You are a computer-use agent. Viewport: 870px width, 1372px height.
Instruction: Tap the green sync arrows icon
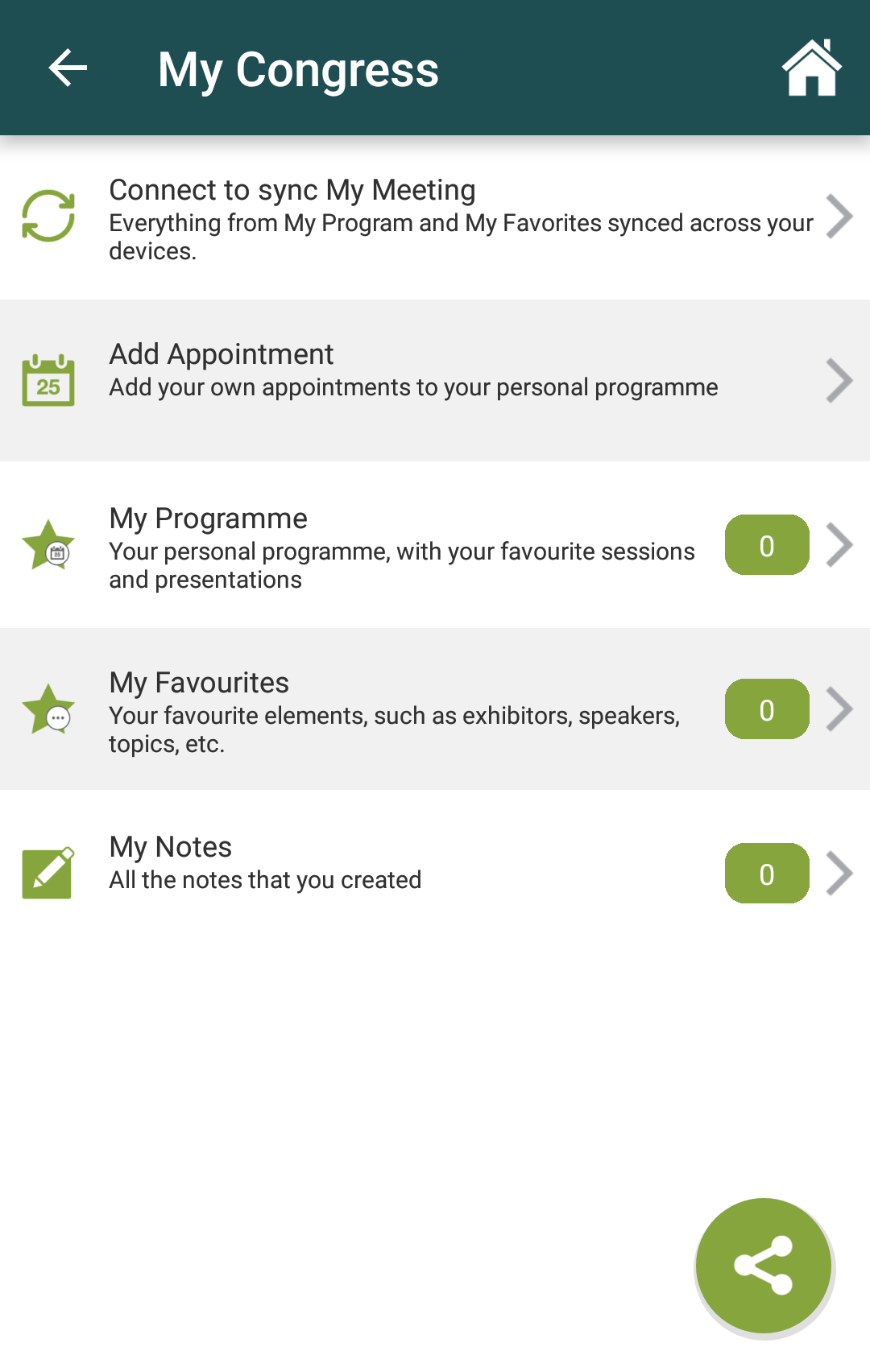[48, 216]
